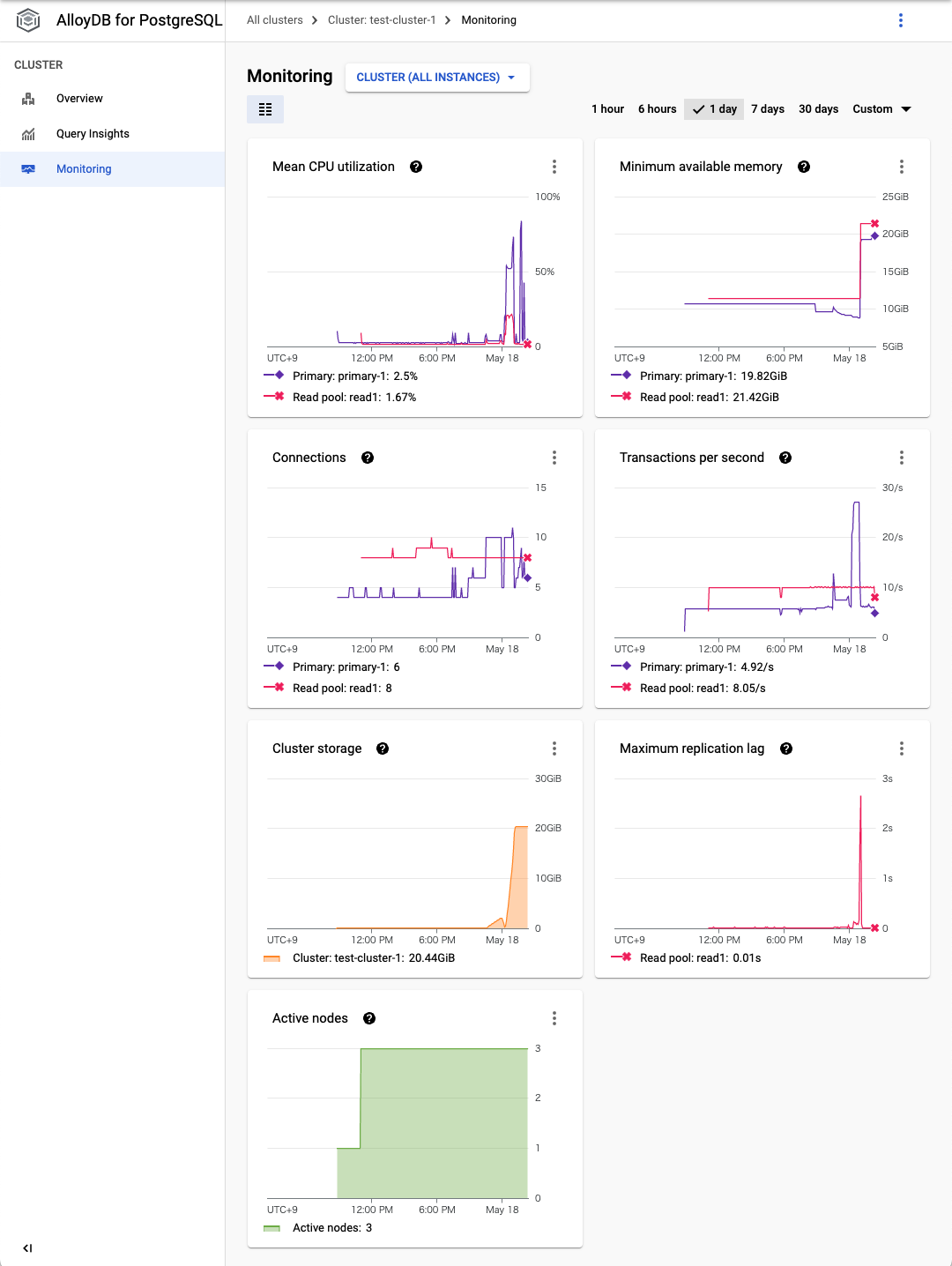The height and width of the screenshot is (1266, 952).
Task: Open the Cluster storage chart options menu
Action: pos(554,748)
